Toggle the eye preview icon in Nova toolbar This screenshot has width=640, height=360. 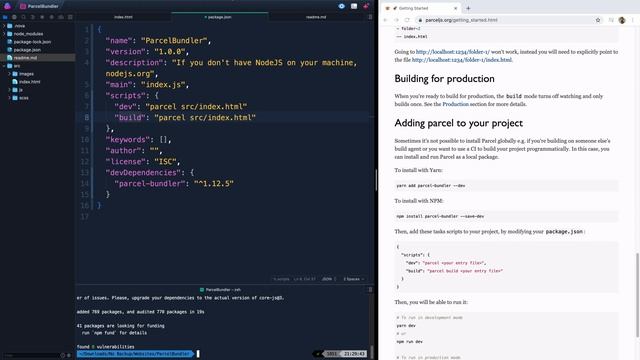342,6
